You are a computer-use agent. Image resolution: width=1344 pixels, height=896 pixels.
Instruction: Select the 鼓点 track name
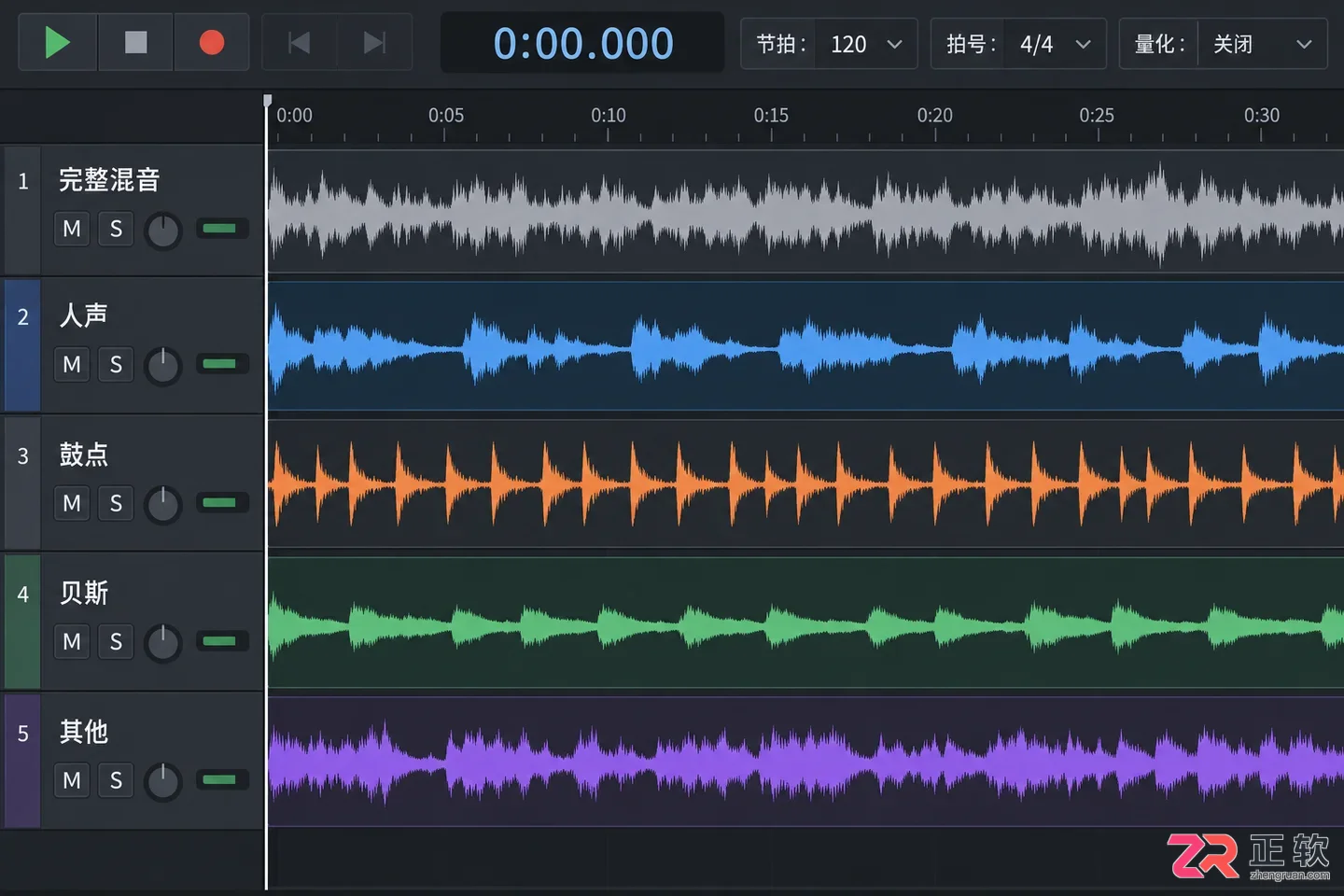pyautogui.click(x=83, y=455)
